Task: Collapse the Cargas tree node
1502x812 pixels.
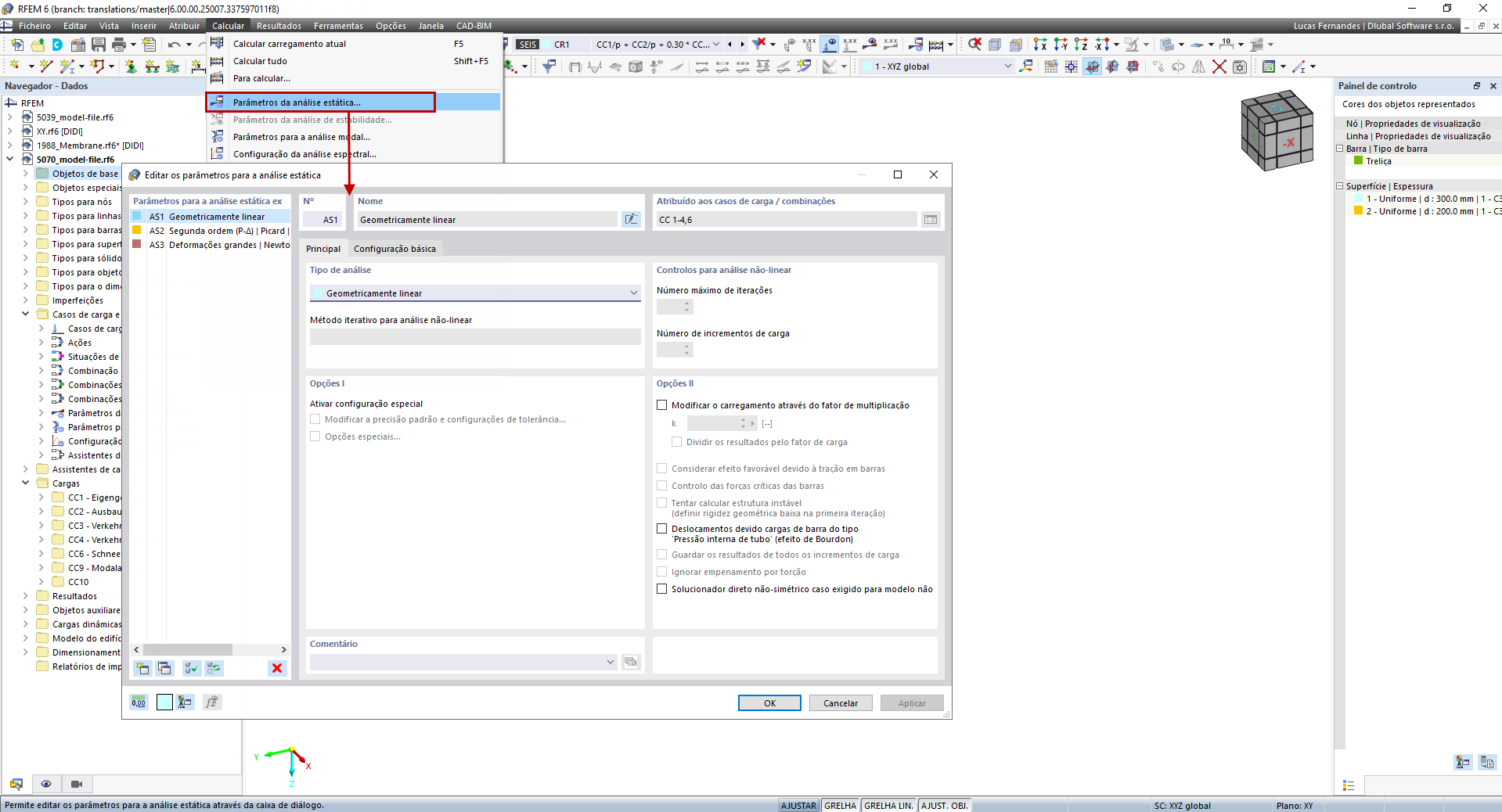Action: (x=25, y=483)
